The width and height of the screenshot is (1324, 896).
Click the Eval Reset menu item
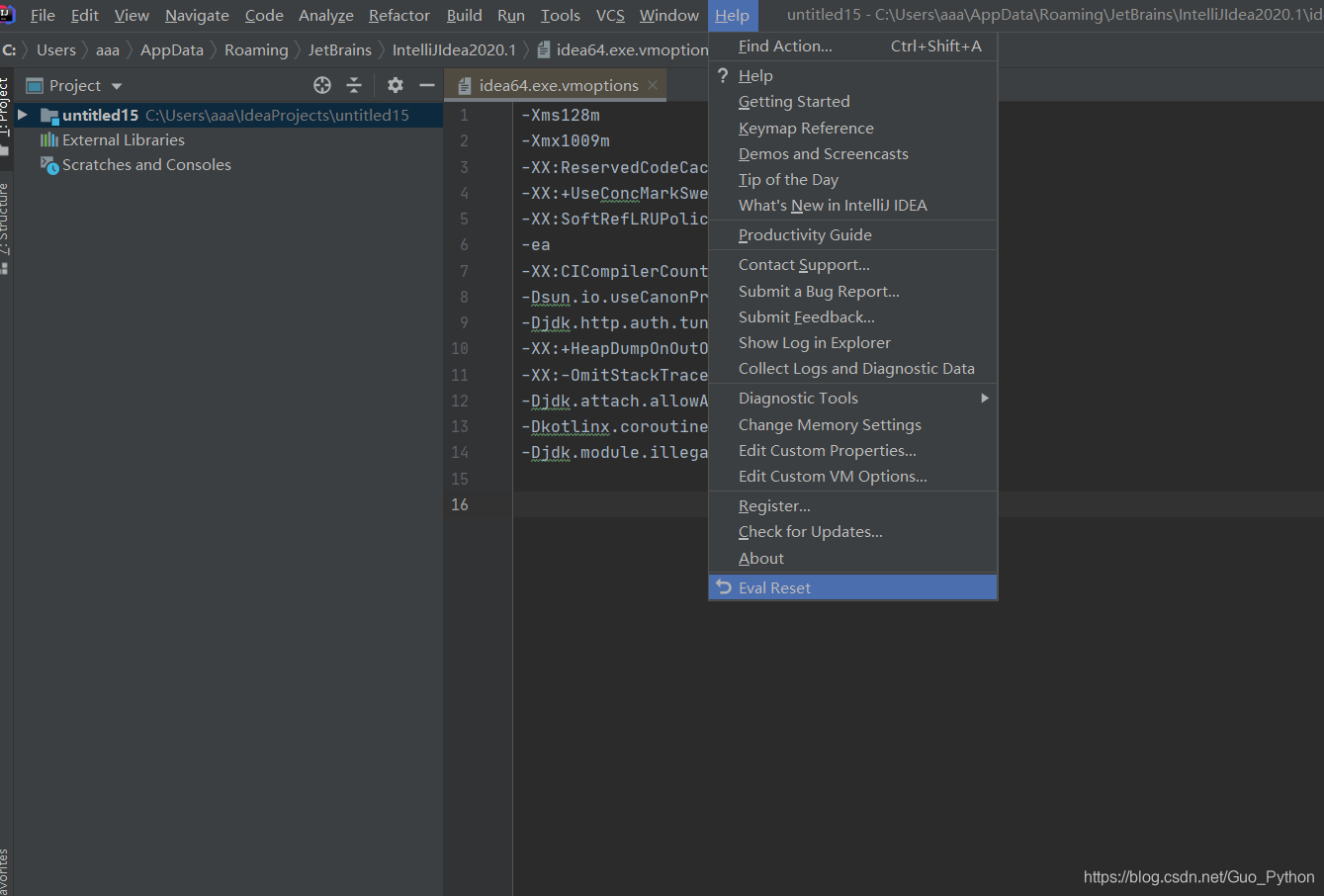(853, 587)
